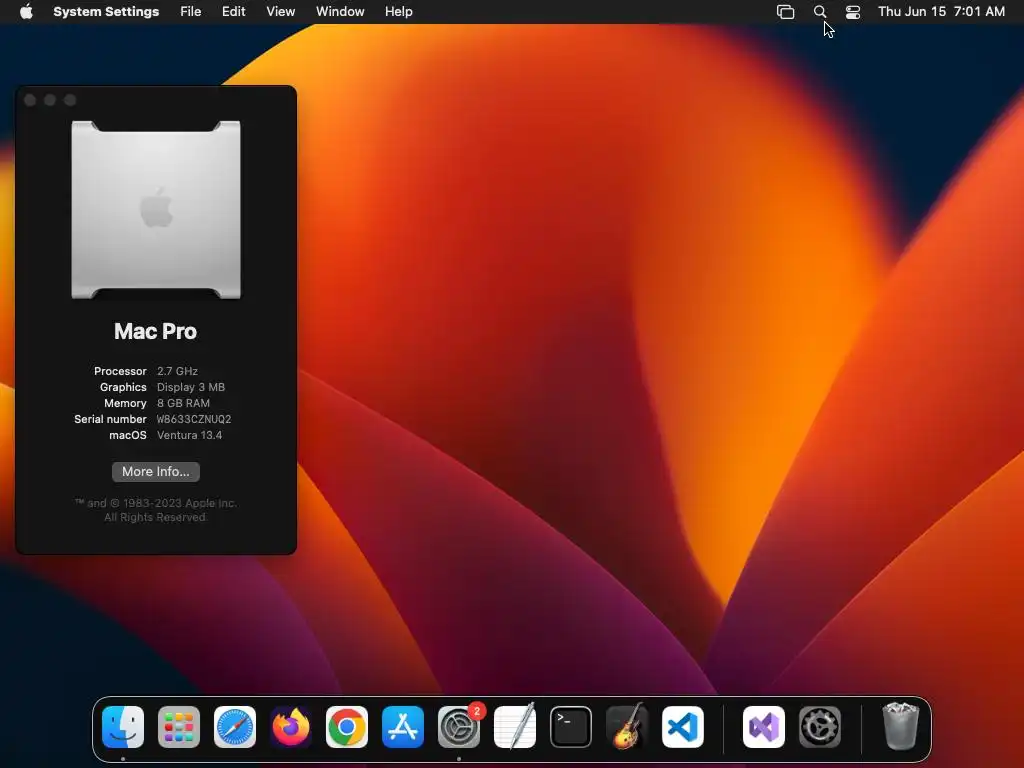This screenshot has height=768, width=1024.
Task: Launch Firefox from the Dock
Action: coord(291,726)
